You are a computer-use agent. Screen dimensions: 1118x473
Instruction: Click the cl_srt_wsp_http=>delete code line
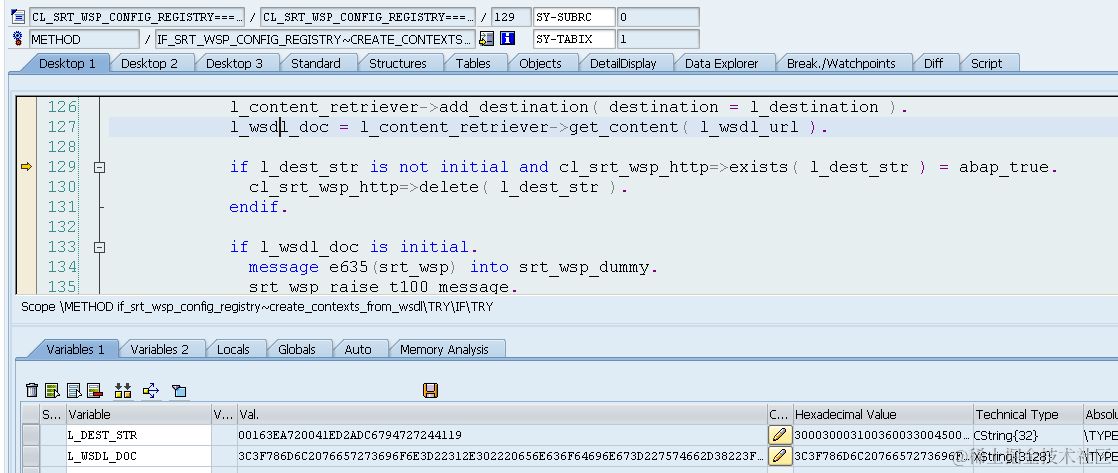tap(439, 187)
